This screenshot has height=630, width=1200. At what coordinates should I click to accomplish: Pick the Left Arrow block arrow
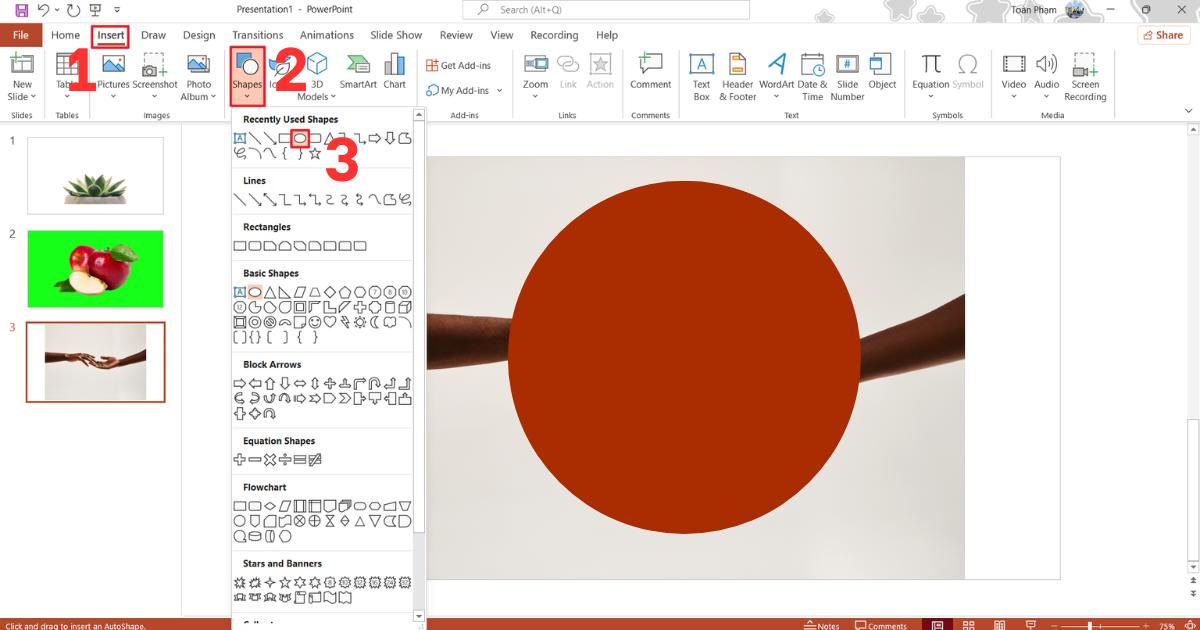tap(255, 383)
